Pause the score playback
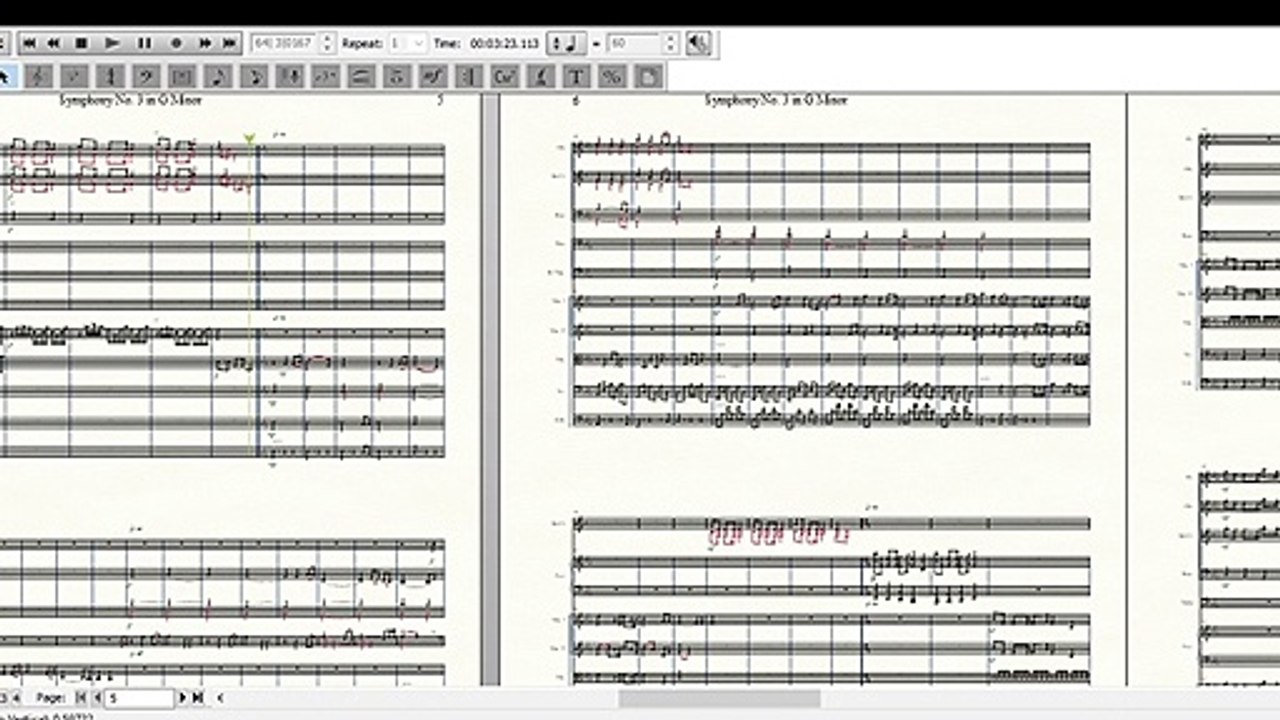Image resolution: width=1280 pixels, height=720 pixels. [x=144, y=44]
